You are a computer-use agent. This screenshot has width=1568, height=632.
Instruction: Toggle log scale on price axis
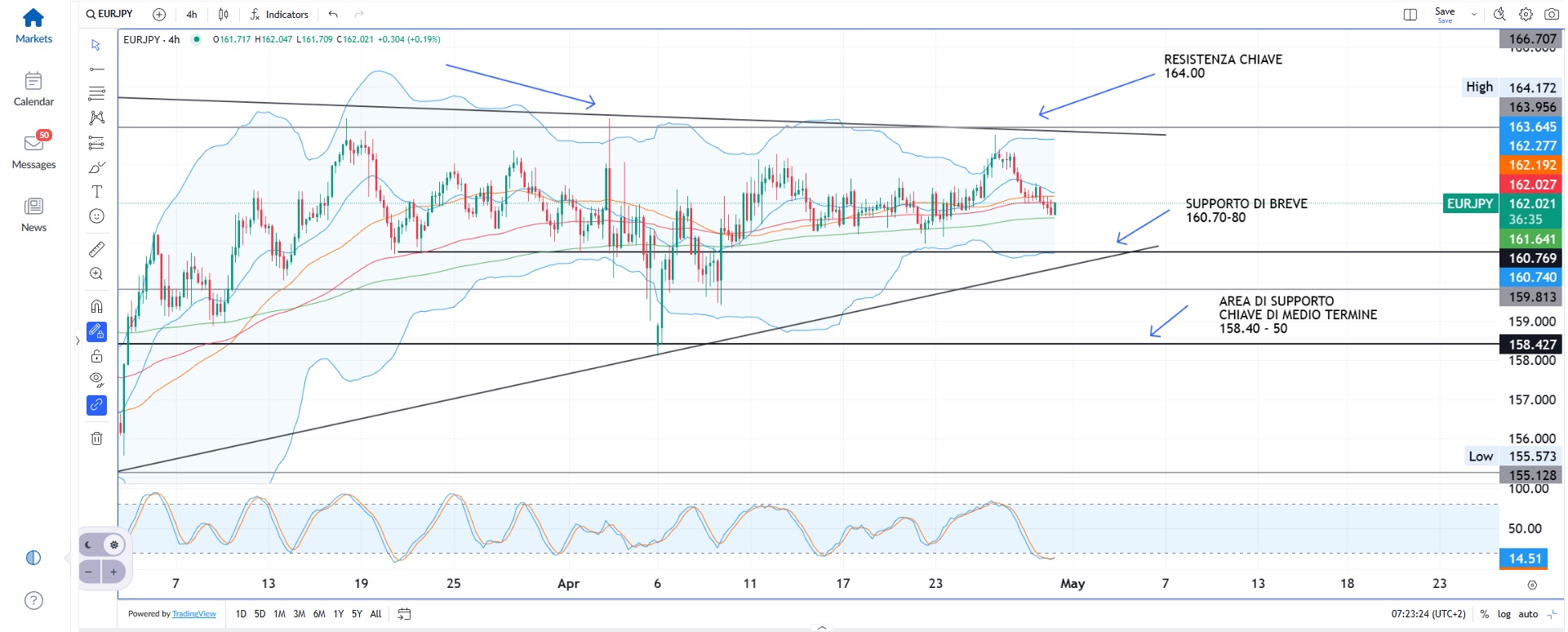pos(1504,614)
